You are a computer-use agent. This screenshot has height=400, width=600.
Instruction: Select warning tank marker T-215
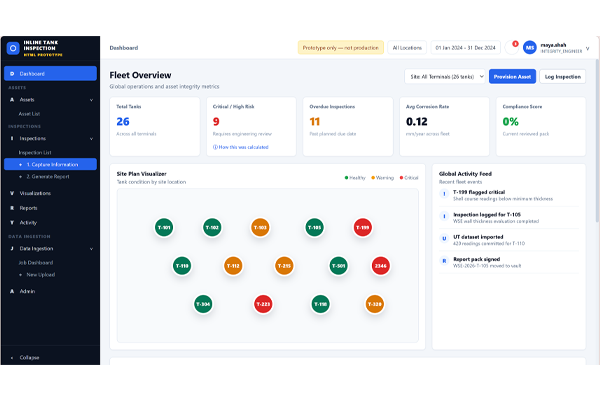pyautogui.click(x=284, y=266)
